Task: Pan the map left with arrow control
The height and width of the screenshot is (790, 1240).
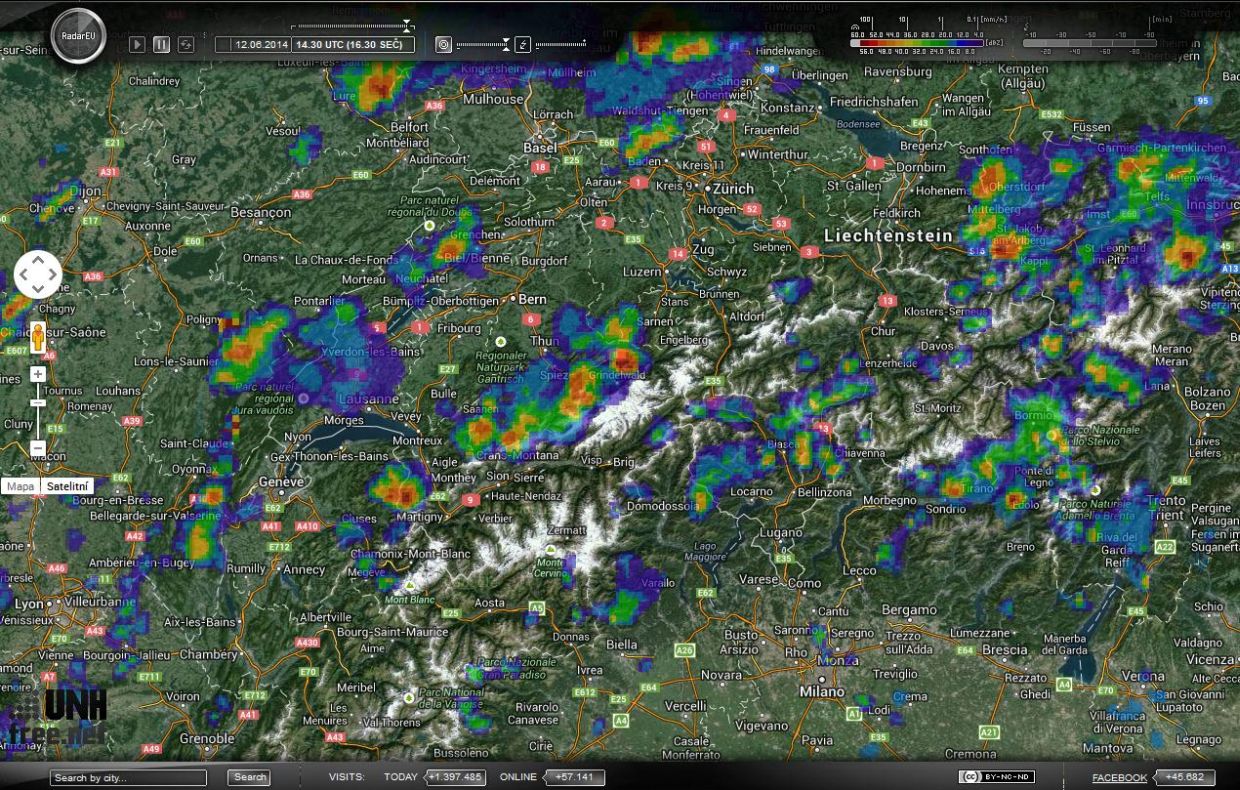Action: 24,275
